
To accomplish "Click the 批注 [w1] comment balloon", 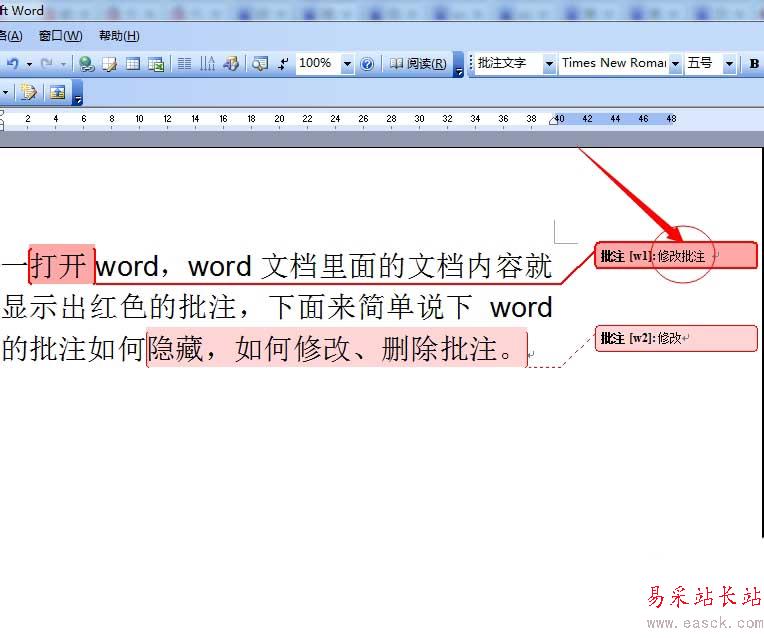I will pyautogui.click(x=676, y=255).
